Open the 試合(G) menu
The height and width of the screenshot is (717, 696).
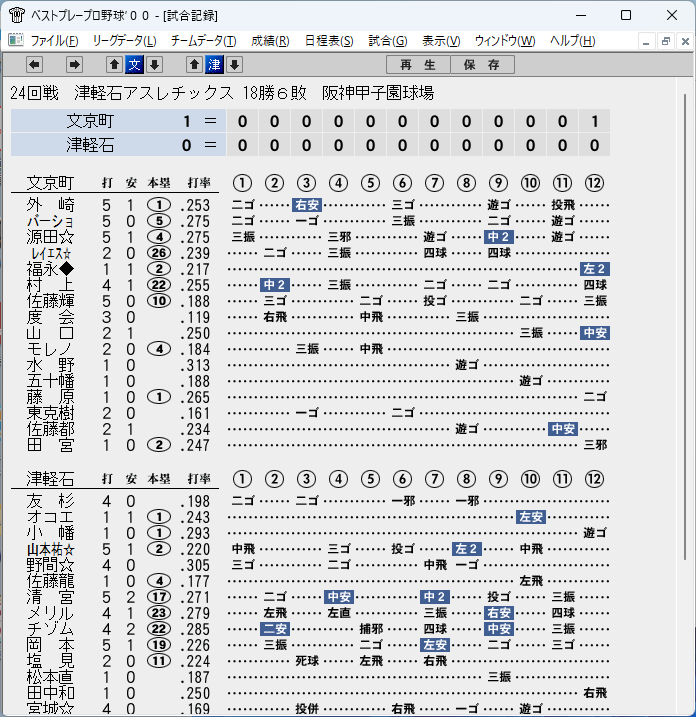click(x=388, y=41)
